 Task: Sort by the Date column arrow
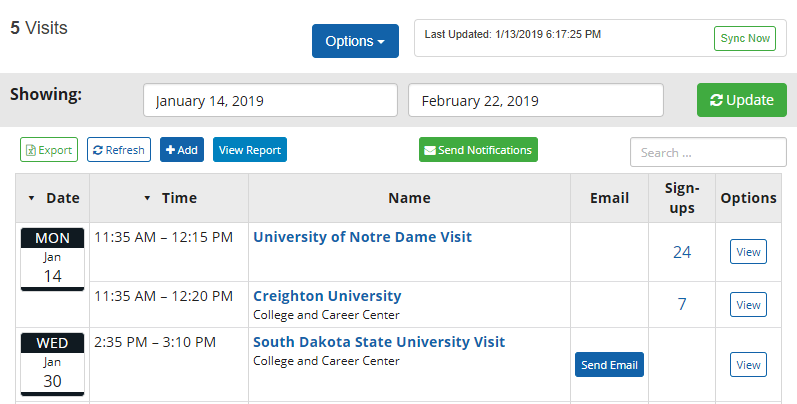click(31, 198)
